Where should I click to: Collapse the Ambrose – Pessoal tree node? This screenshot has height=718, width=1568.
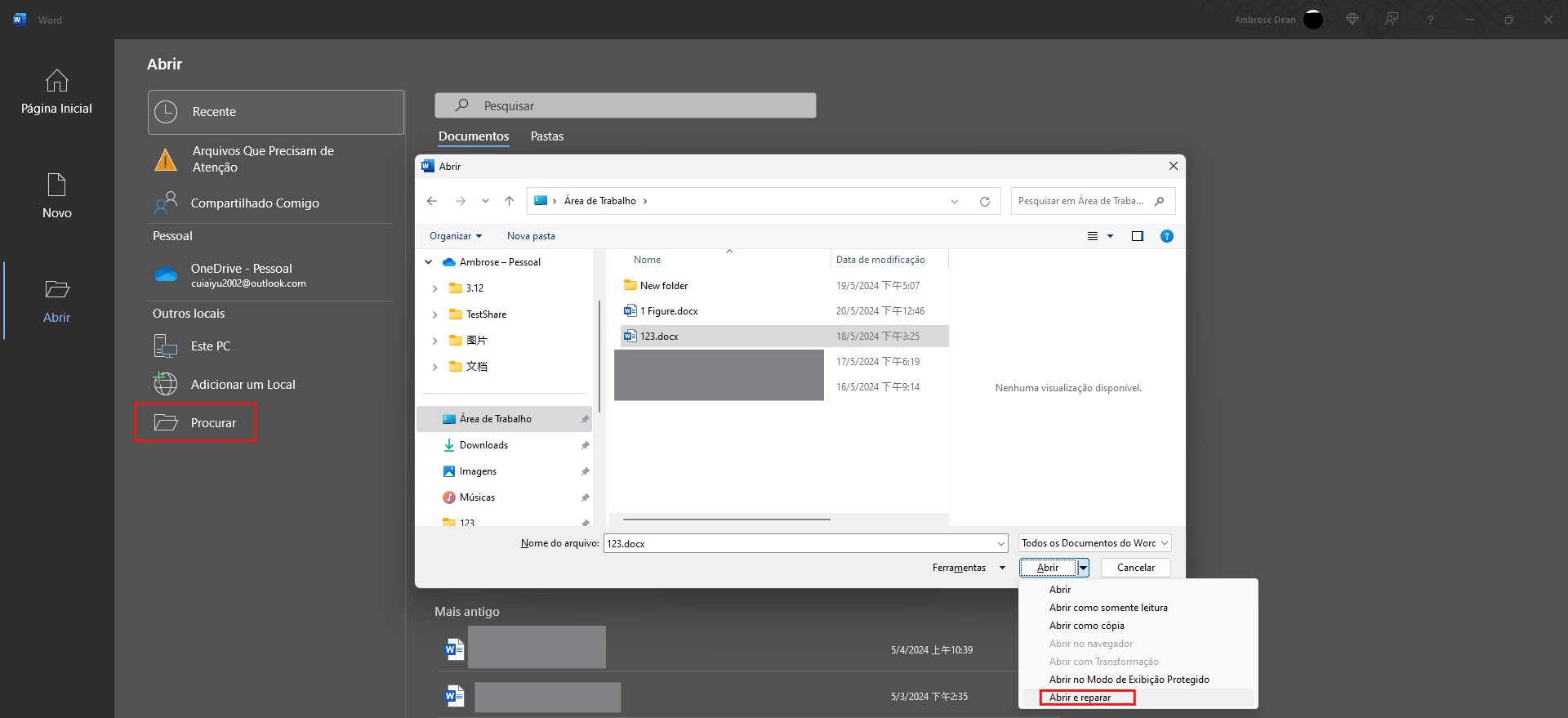429,262
